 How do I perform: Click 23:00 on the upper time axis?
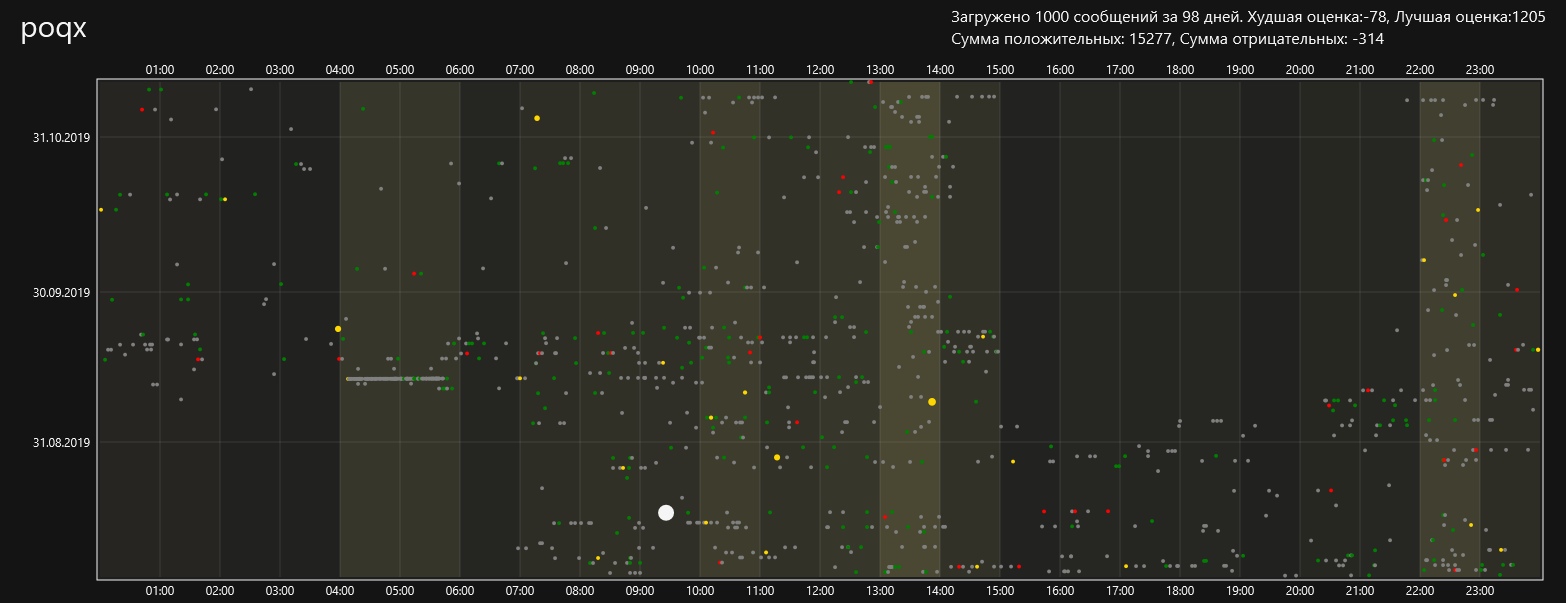(1480, 70)
